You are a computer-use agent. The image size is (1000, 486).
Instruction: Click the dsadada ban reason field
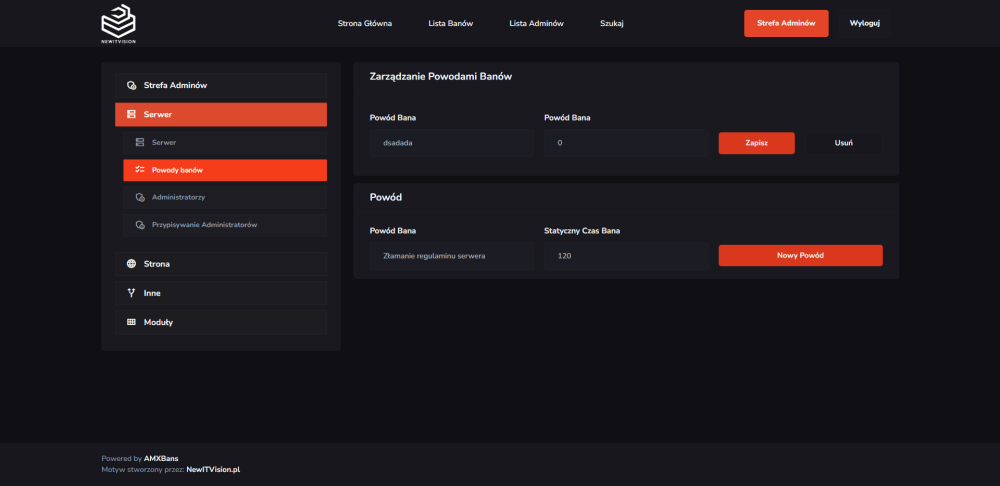[x=452, y=143]
